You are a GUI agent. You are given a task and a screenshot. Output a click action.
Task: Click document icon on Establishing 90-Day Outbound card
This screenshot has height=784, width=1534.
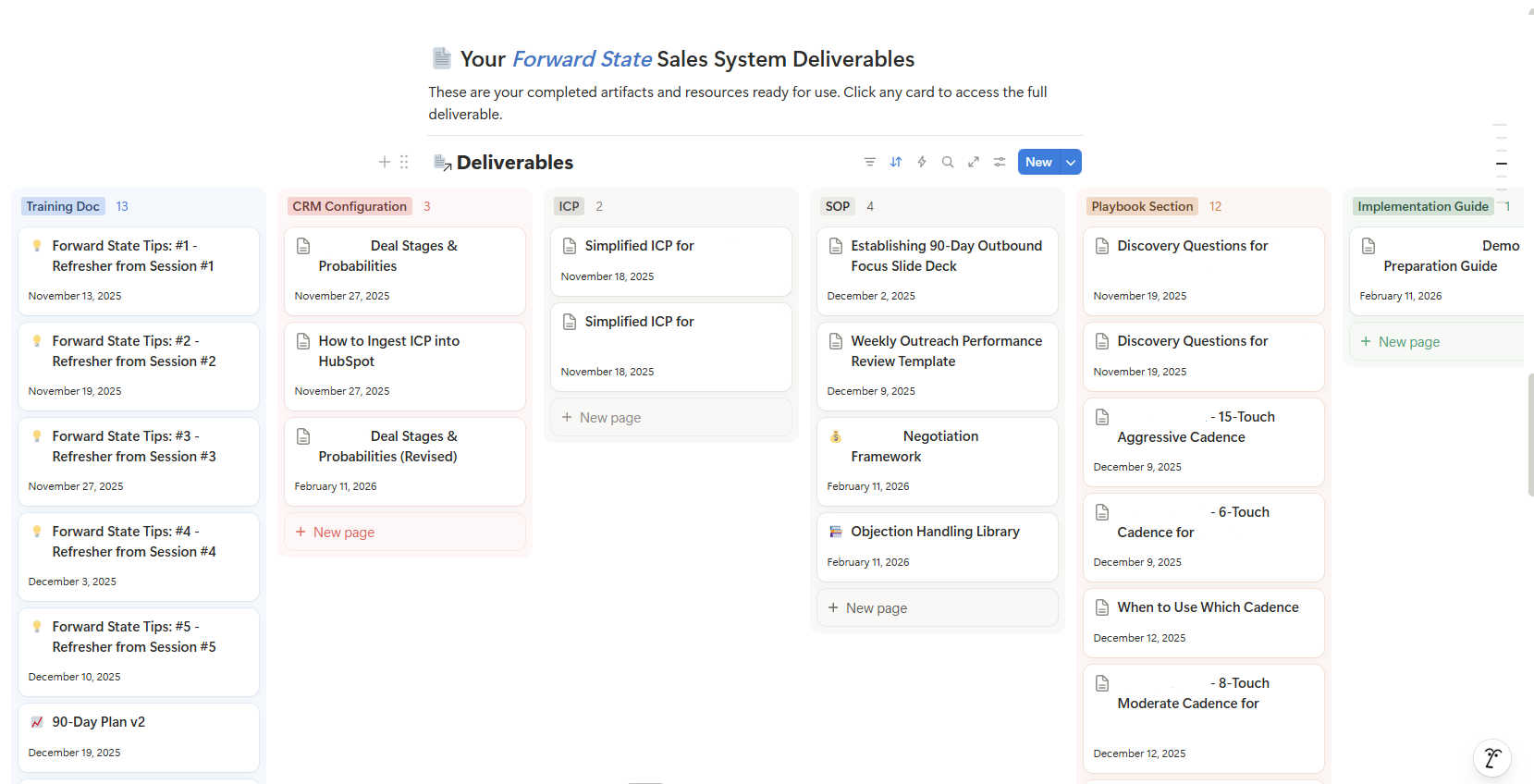coord(836,246)
